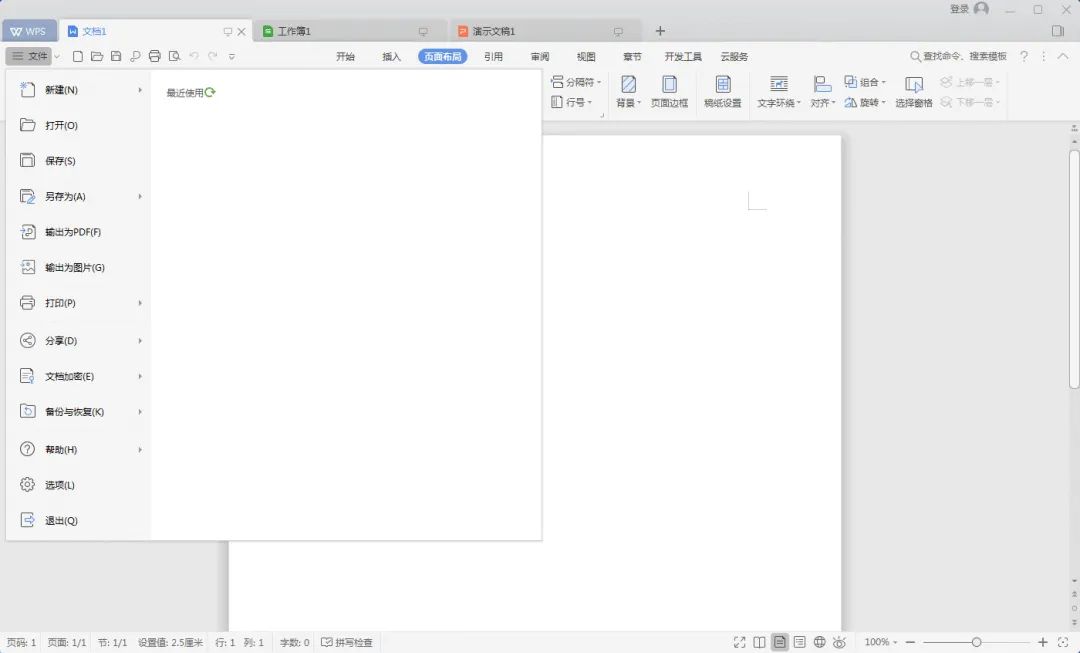Switch to the 演示文稿1 document tab
The image size is (1080, 653).
[544, 31]
